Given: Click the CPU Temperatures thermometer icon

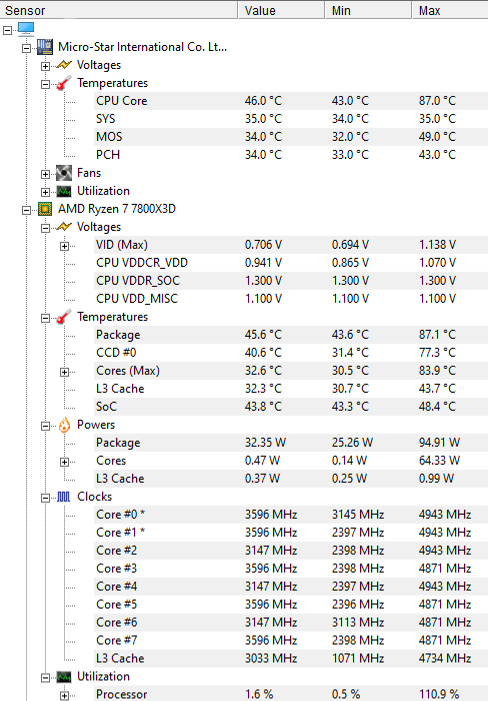Looking at the screenshot, I should click(x=64, y=317).
